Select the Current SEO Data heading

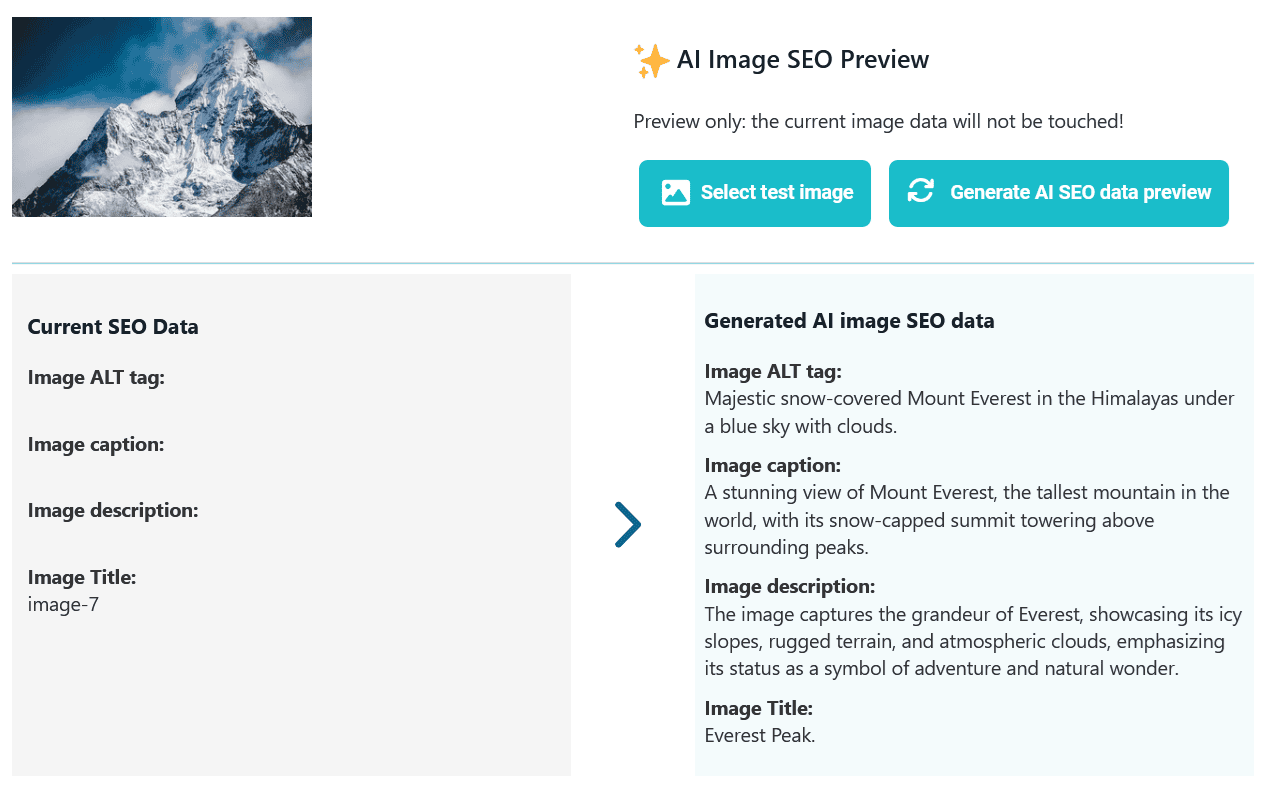[113, 327]
